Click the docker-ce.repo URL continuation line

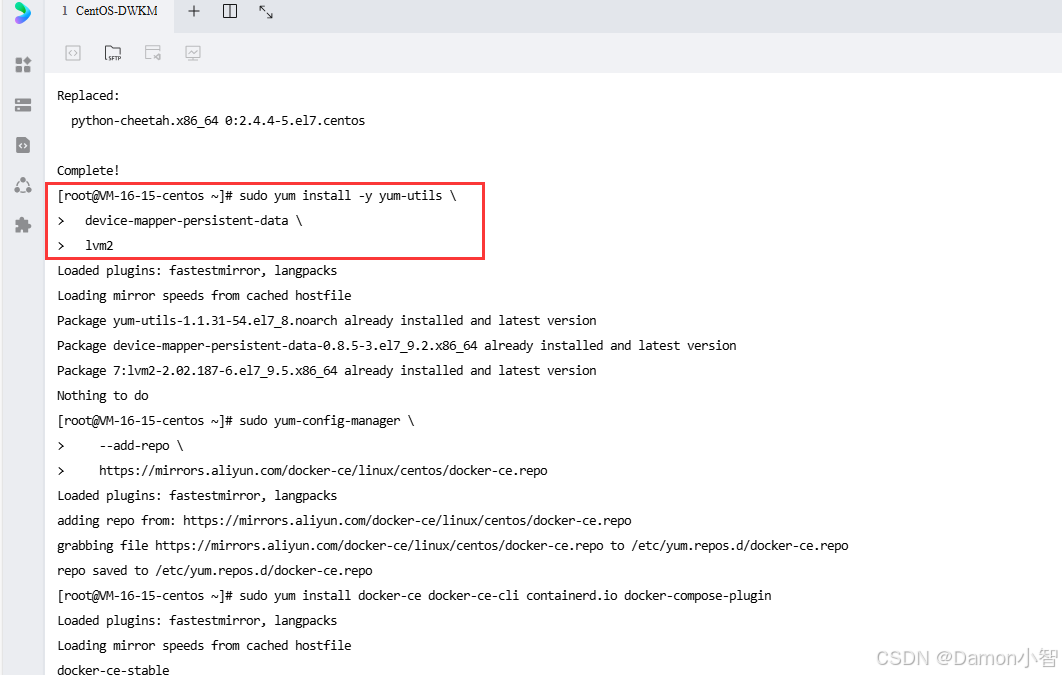pos(303,471)
